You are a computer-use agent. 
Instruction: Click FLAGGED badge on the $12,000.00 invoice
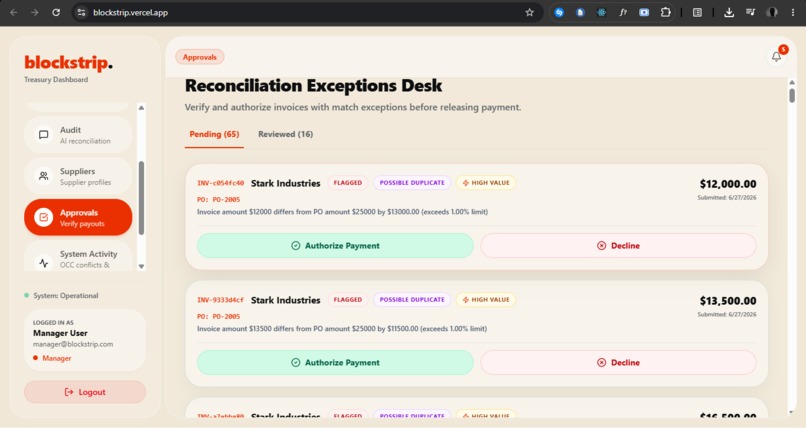(348, 183)
